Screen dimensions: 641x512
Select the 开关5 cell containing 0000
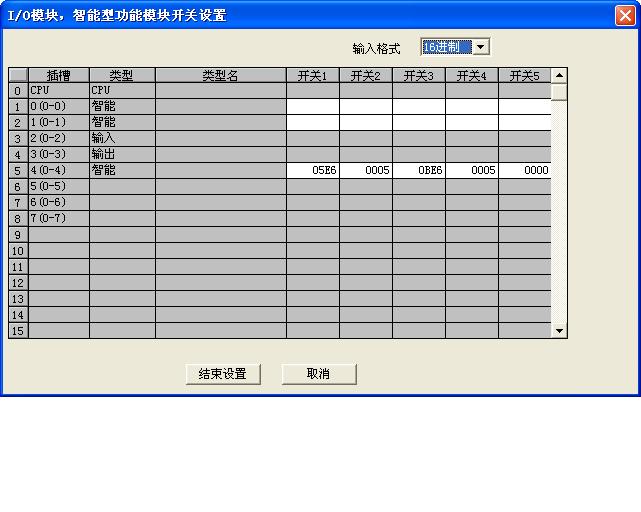point(525,171)
